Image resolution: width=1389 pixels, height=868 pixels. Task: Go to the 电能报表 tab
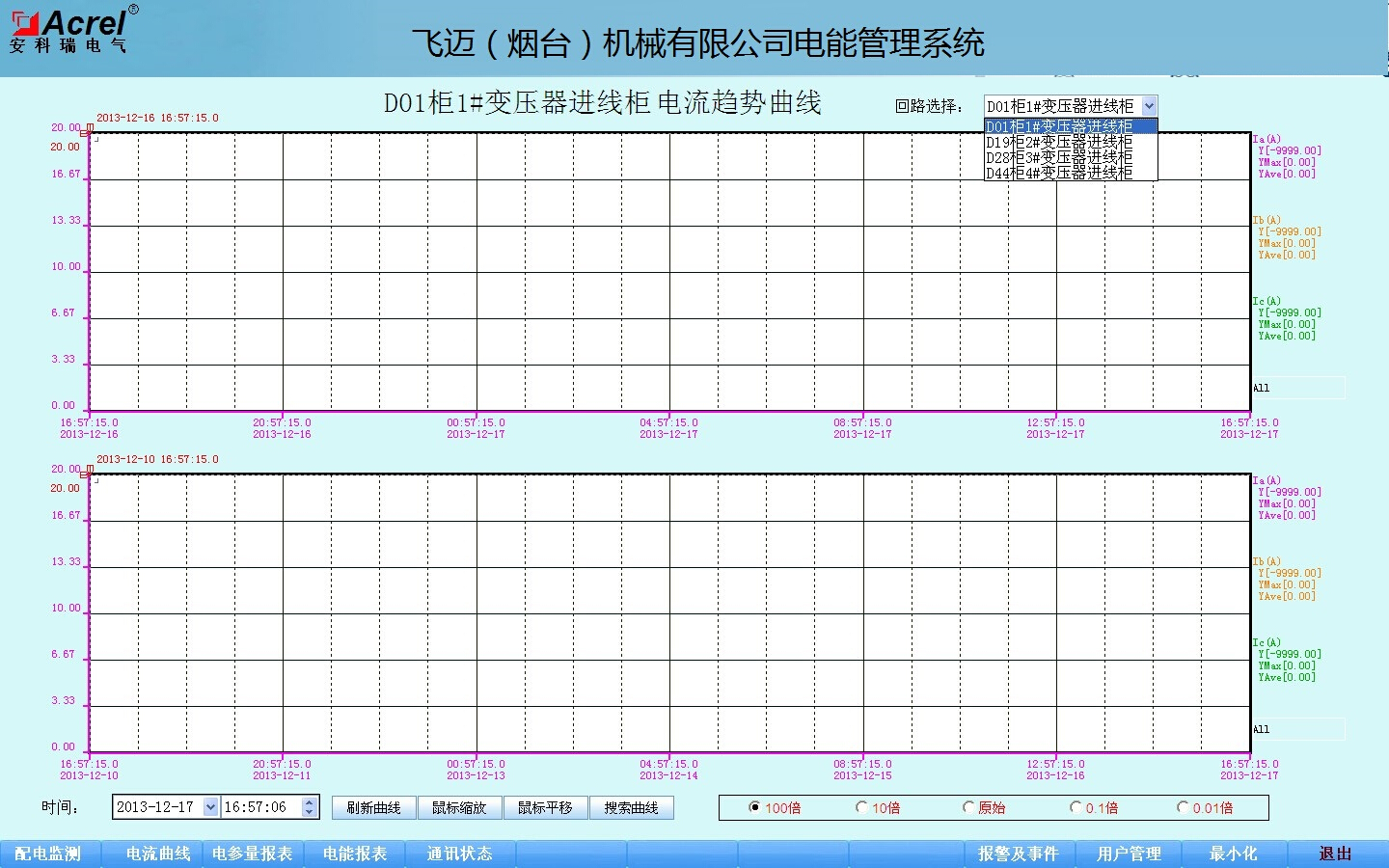pos(355,854)
